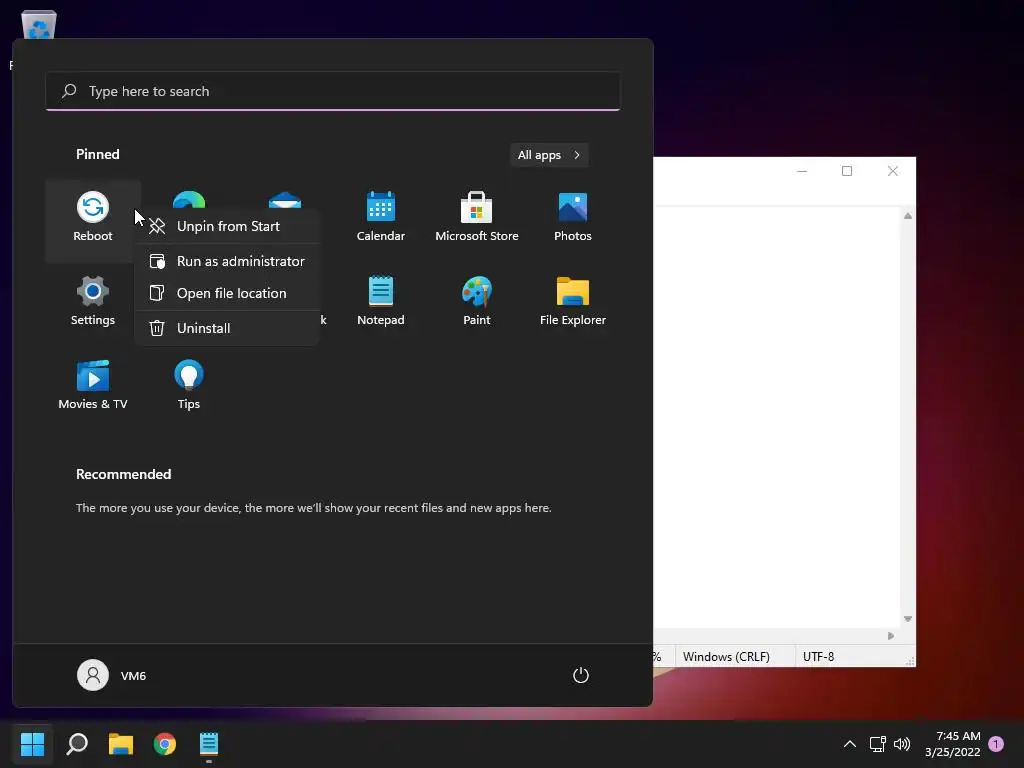Viewport: 1024px width, 768px height.
Task: Focus the Type here to search box
Action: tap(333, 91)
